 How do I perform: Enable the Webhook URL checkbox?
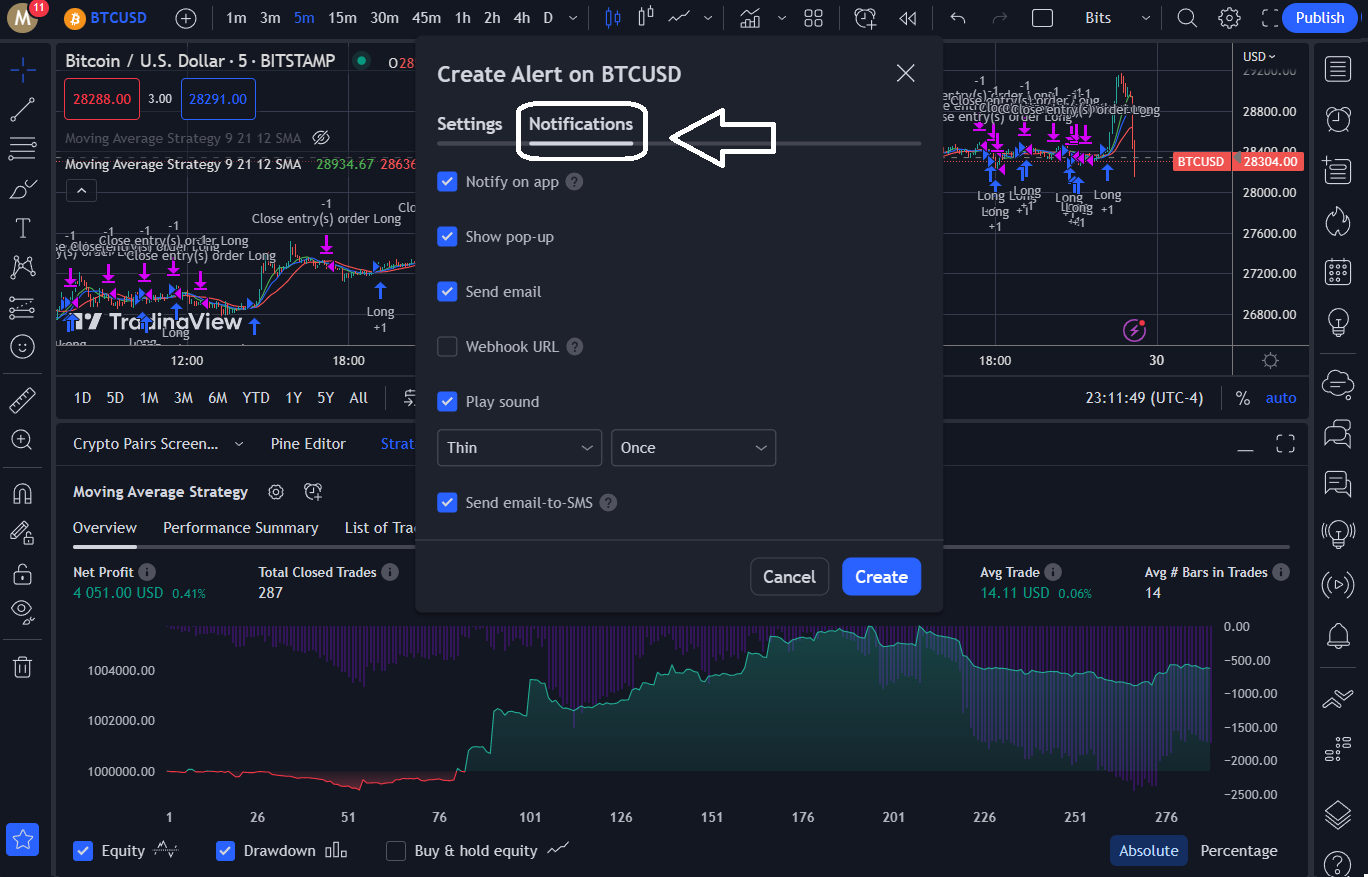pos(447,346)
